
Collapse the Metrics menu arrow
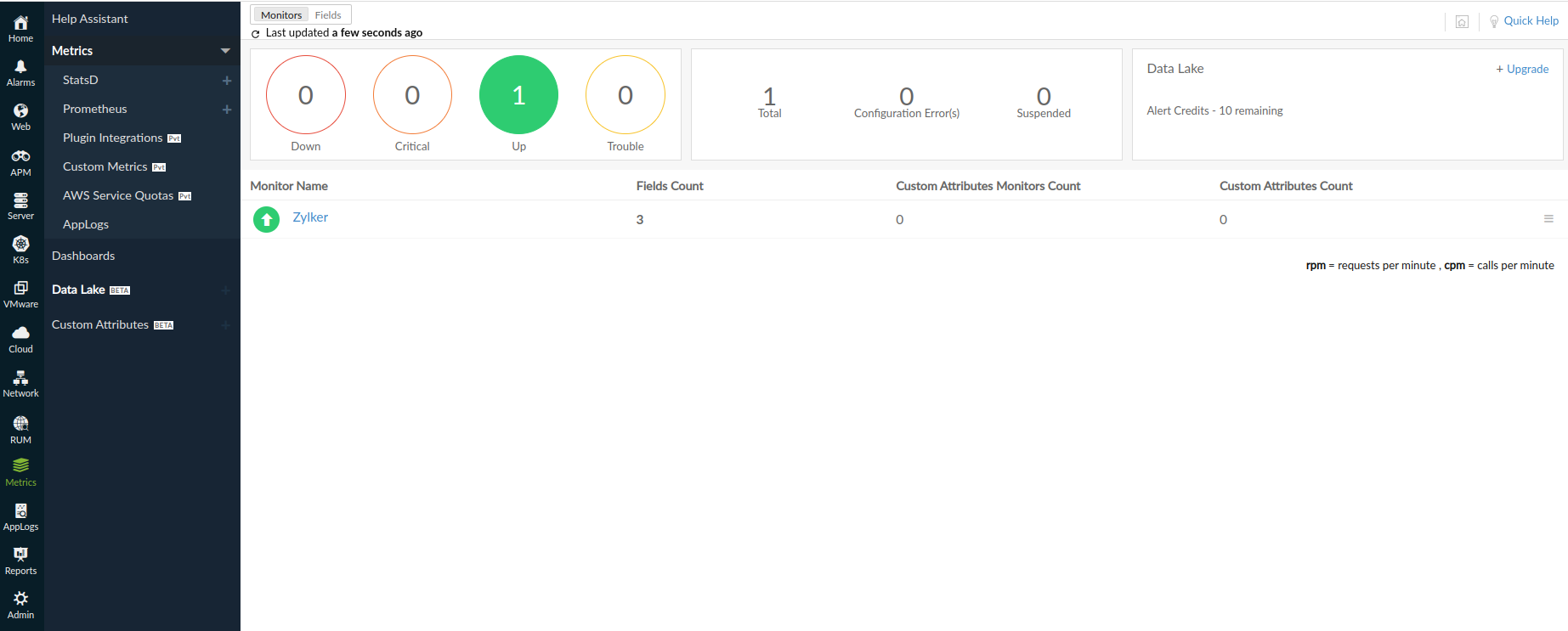click(x=225, y=51)
